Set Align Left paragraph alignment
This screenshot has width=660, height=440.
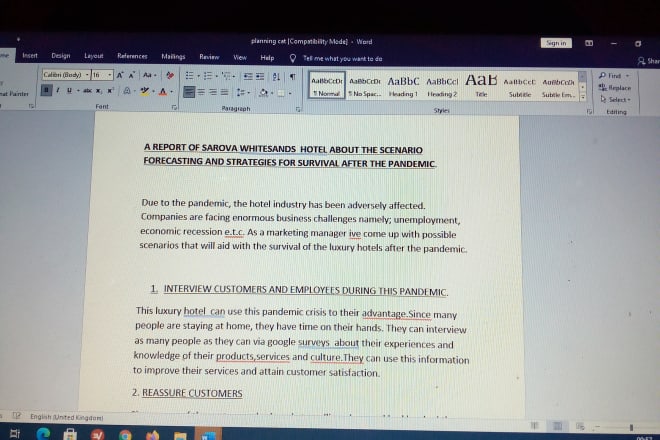click(x=189, y=91)
